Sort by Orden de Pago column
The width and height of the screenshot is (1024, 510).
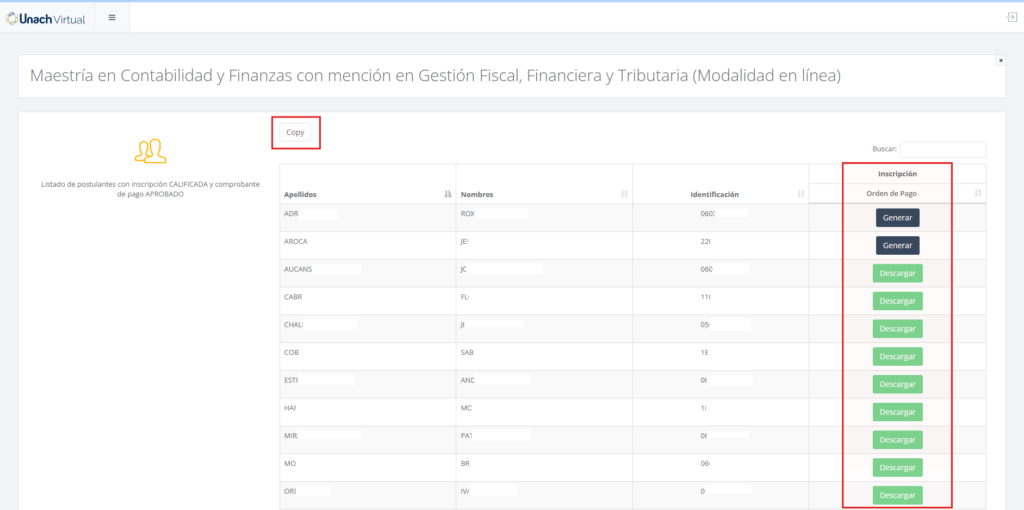[x=897, y=193]
